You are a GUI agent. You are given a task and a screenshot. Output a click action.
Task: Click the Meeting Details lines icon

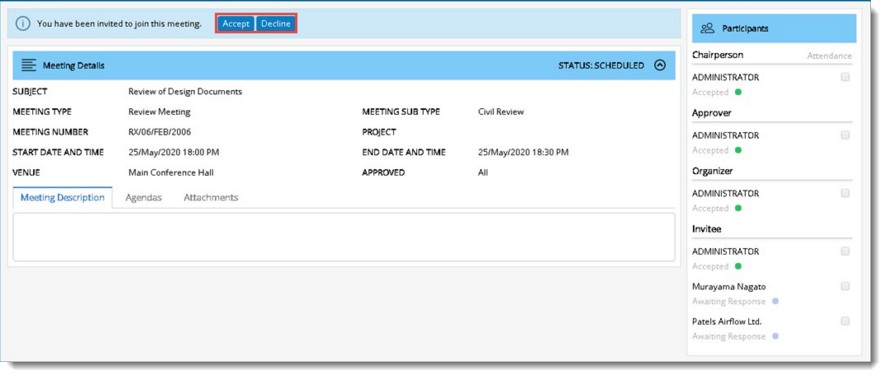click(x=29, y=66)
